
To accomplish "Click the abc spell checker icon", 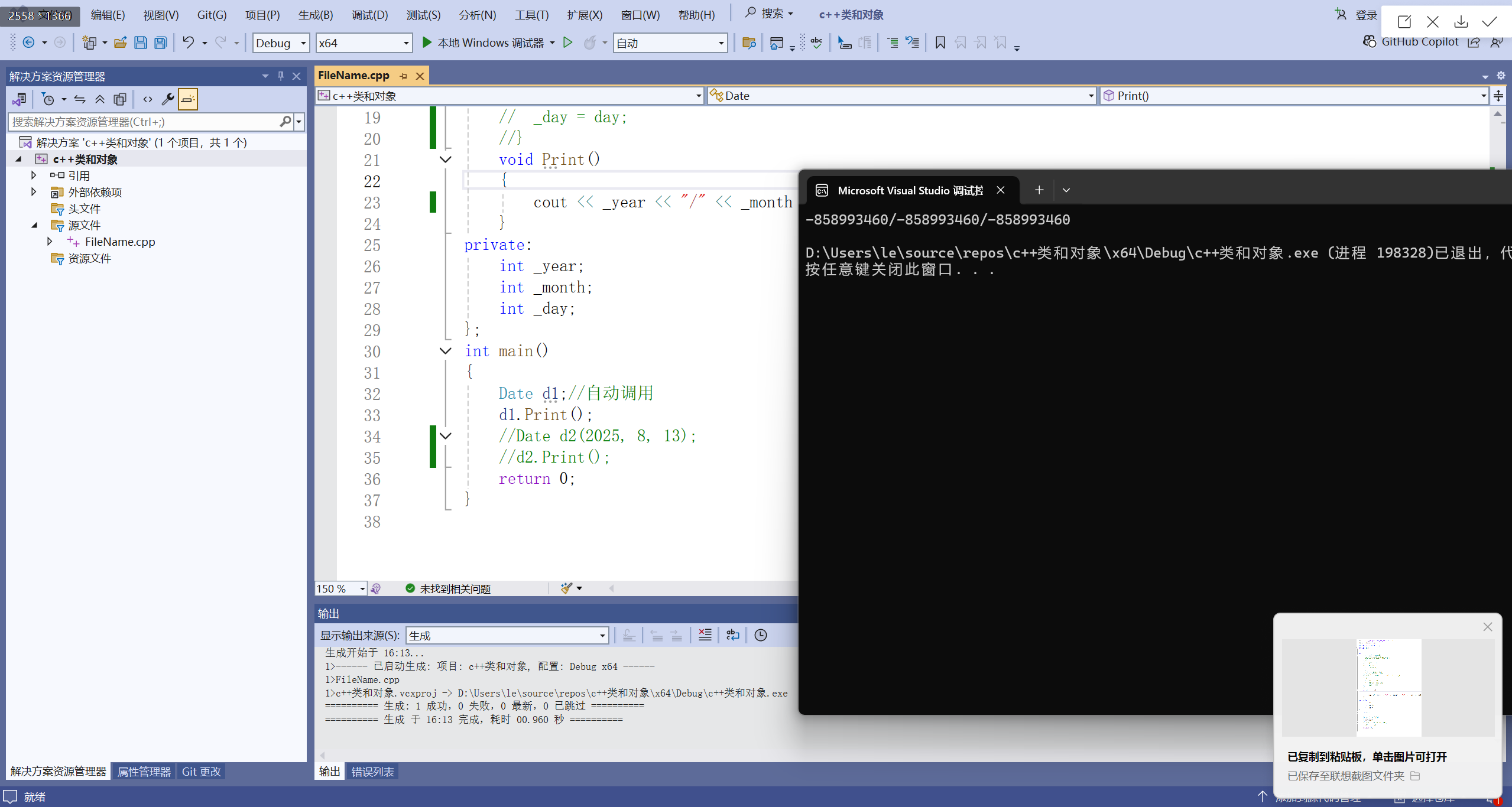I will [816, 43].
